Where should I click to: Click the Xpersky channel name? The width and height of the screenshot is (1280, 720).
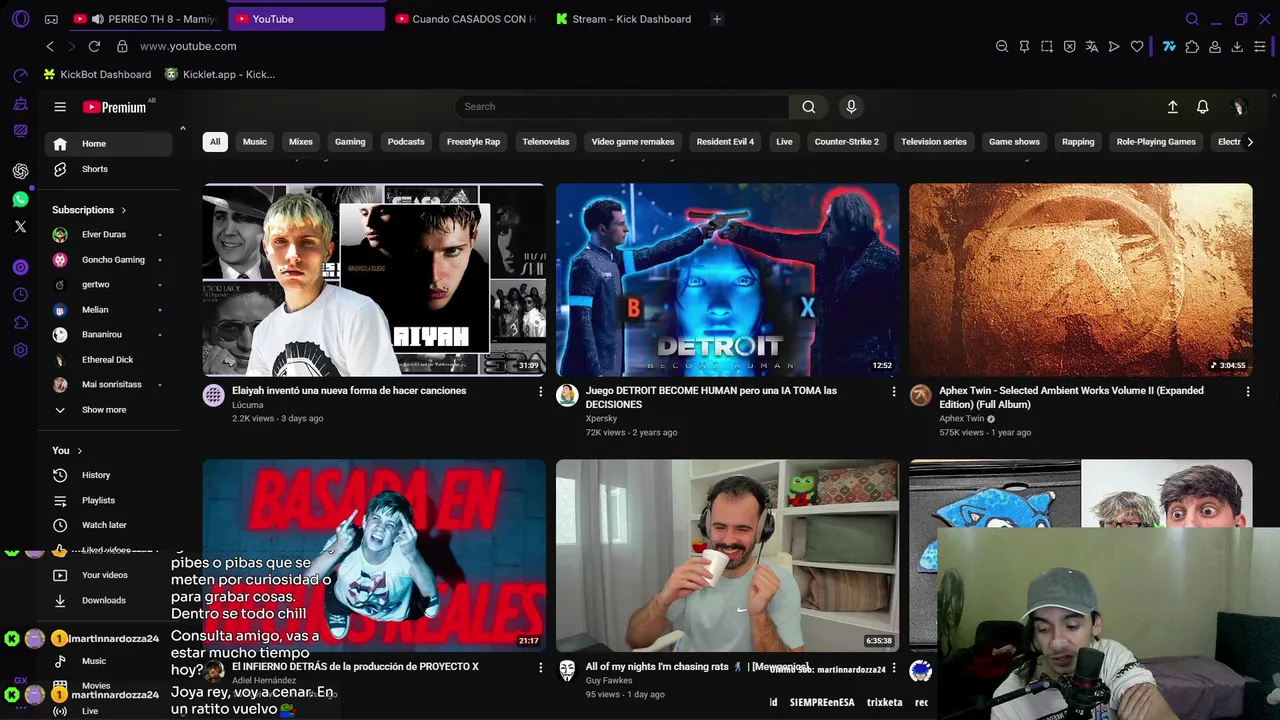pyautogui.click(x=601, y=419)
